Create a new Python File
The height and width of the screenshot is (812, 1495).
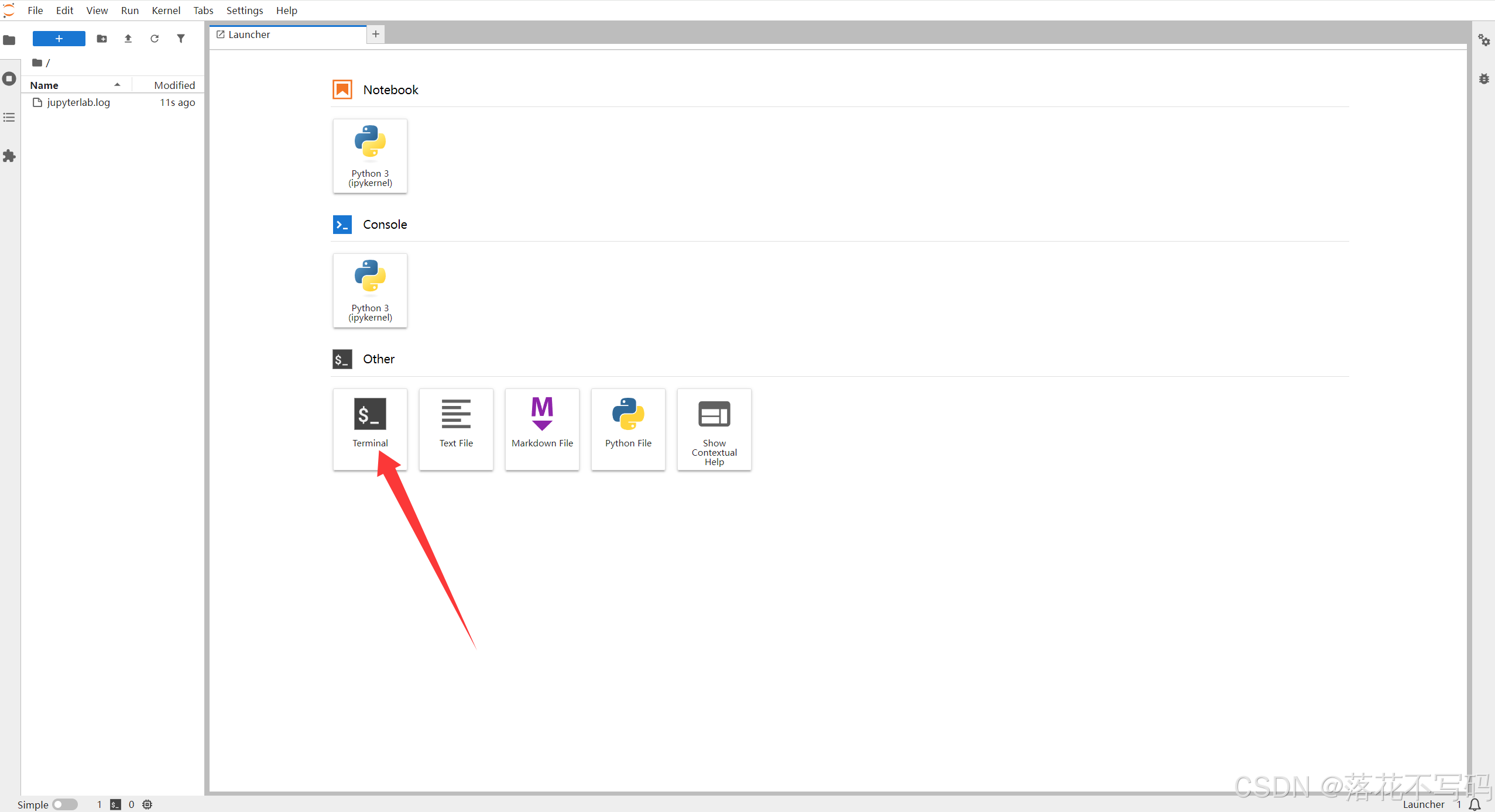(x=628, y=428)
